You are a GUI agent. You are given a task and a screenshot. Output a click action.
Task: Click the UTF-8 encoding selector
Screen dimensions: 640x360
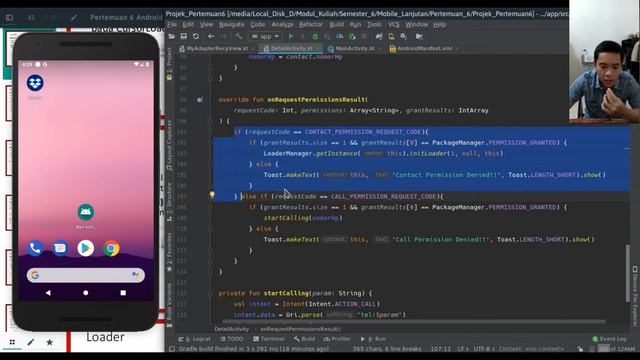(x=484, y=349)
